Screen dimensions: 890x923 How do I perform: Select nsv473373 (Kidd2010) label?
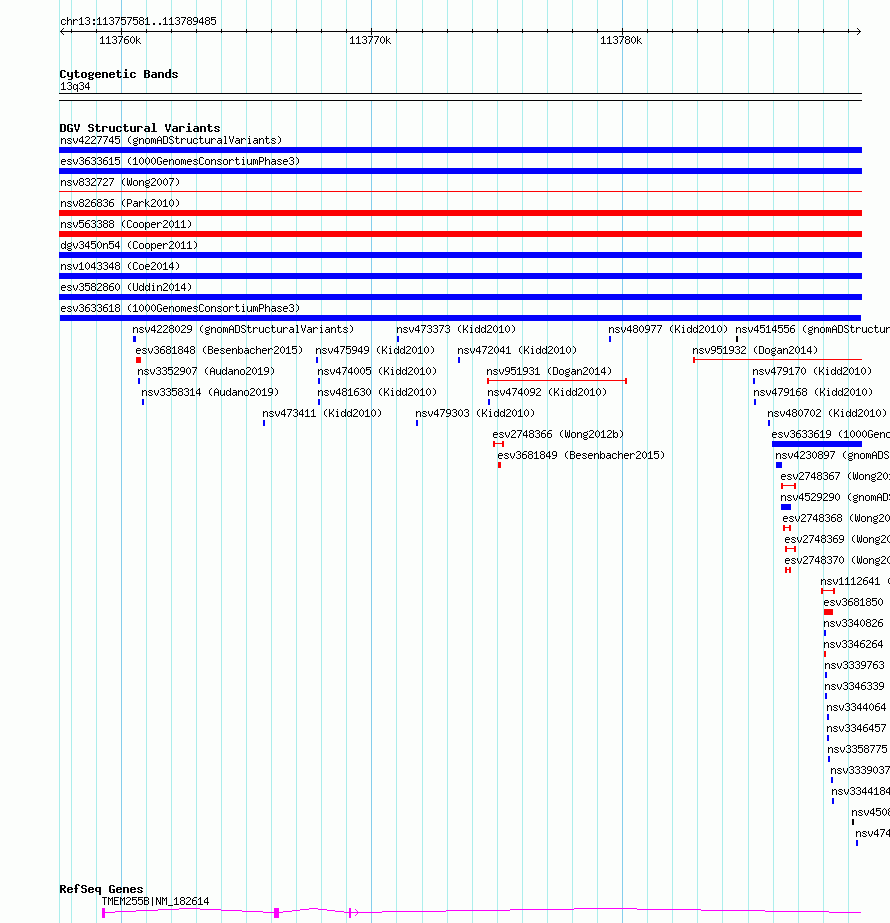tap(456, 329)
